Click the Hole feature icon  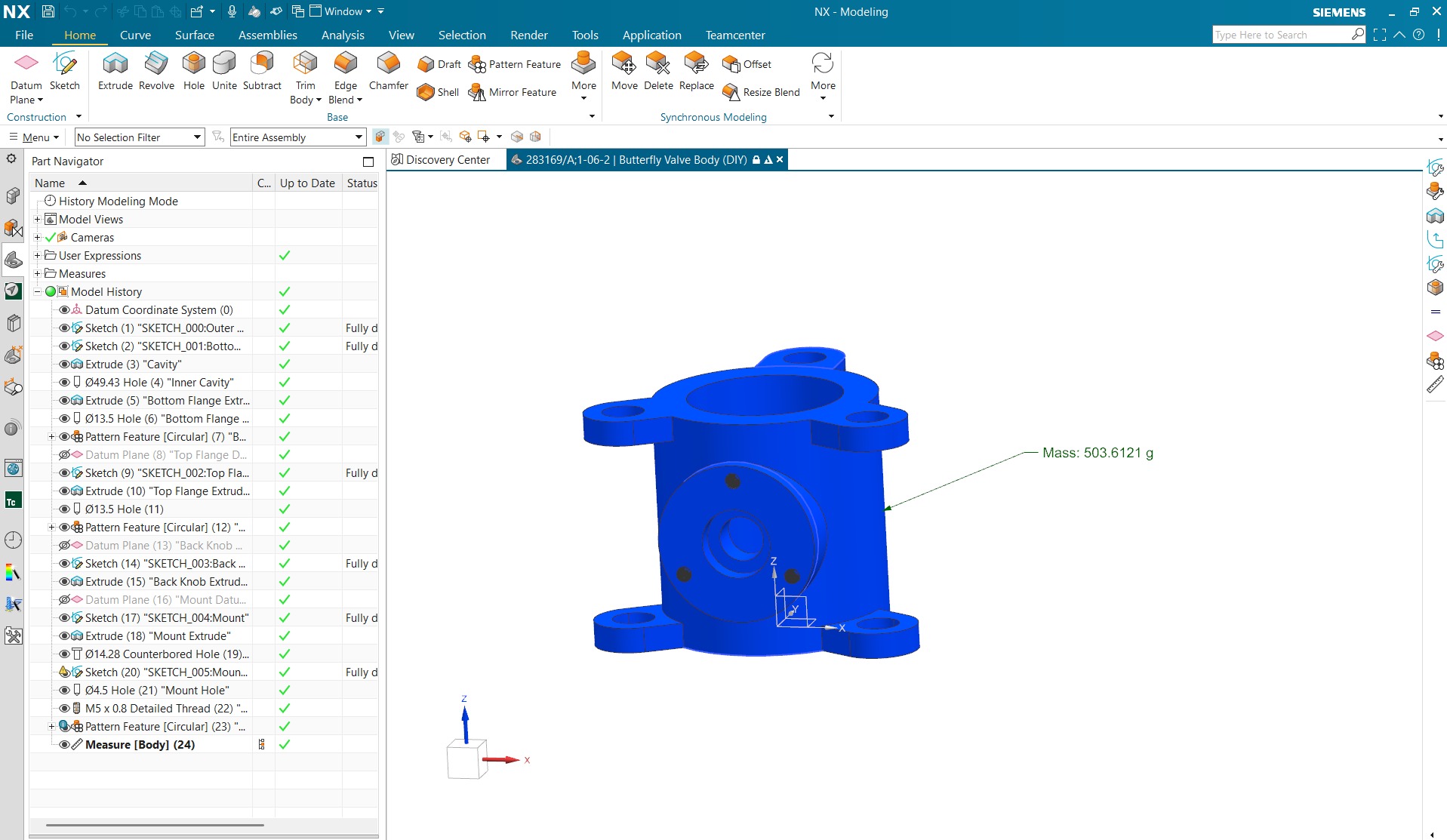pos(194,72)
